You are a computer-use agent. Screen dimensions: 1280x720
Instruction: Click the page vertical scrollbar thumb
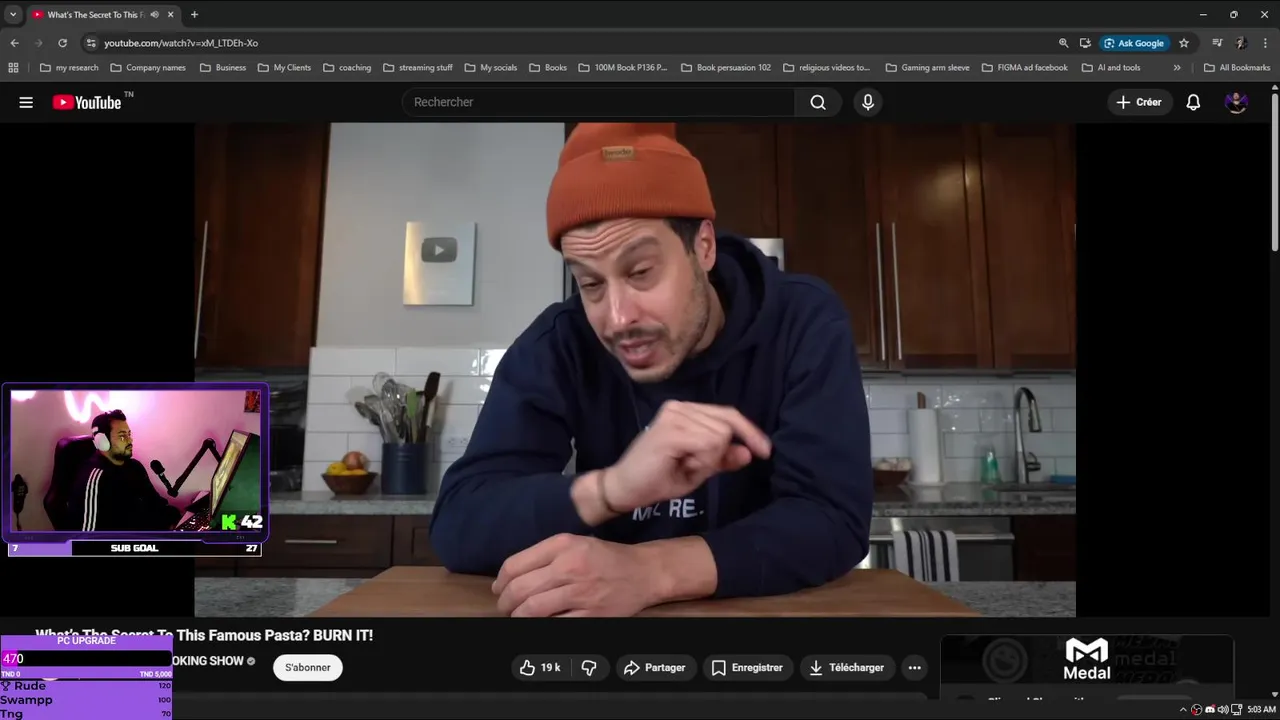tap(1275, 170)
